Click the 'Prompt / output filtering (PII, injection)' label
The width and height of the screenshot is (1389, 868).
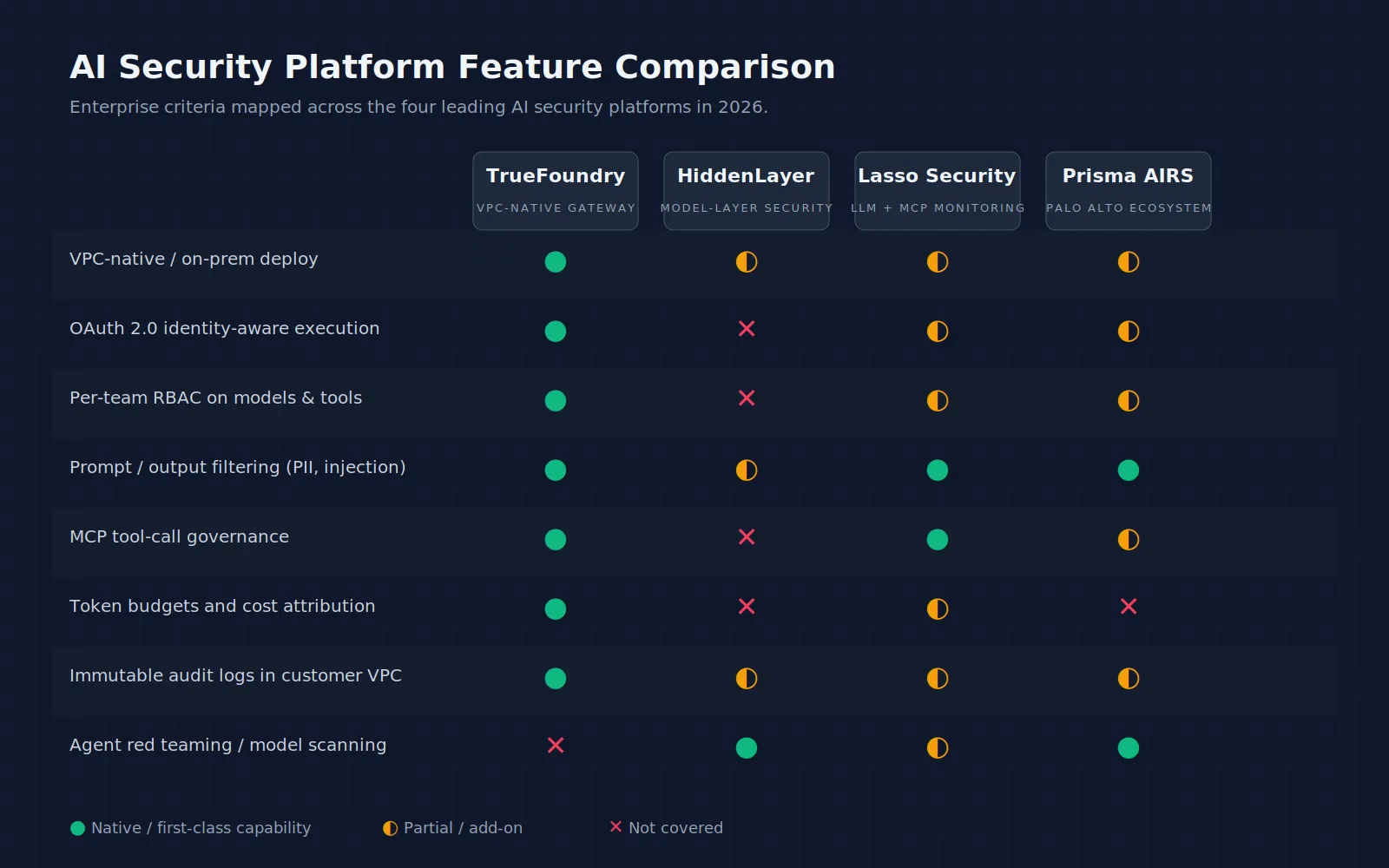click(x=237, y=467)
